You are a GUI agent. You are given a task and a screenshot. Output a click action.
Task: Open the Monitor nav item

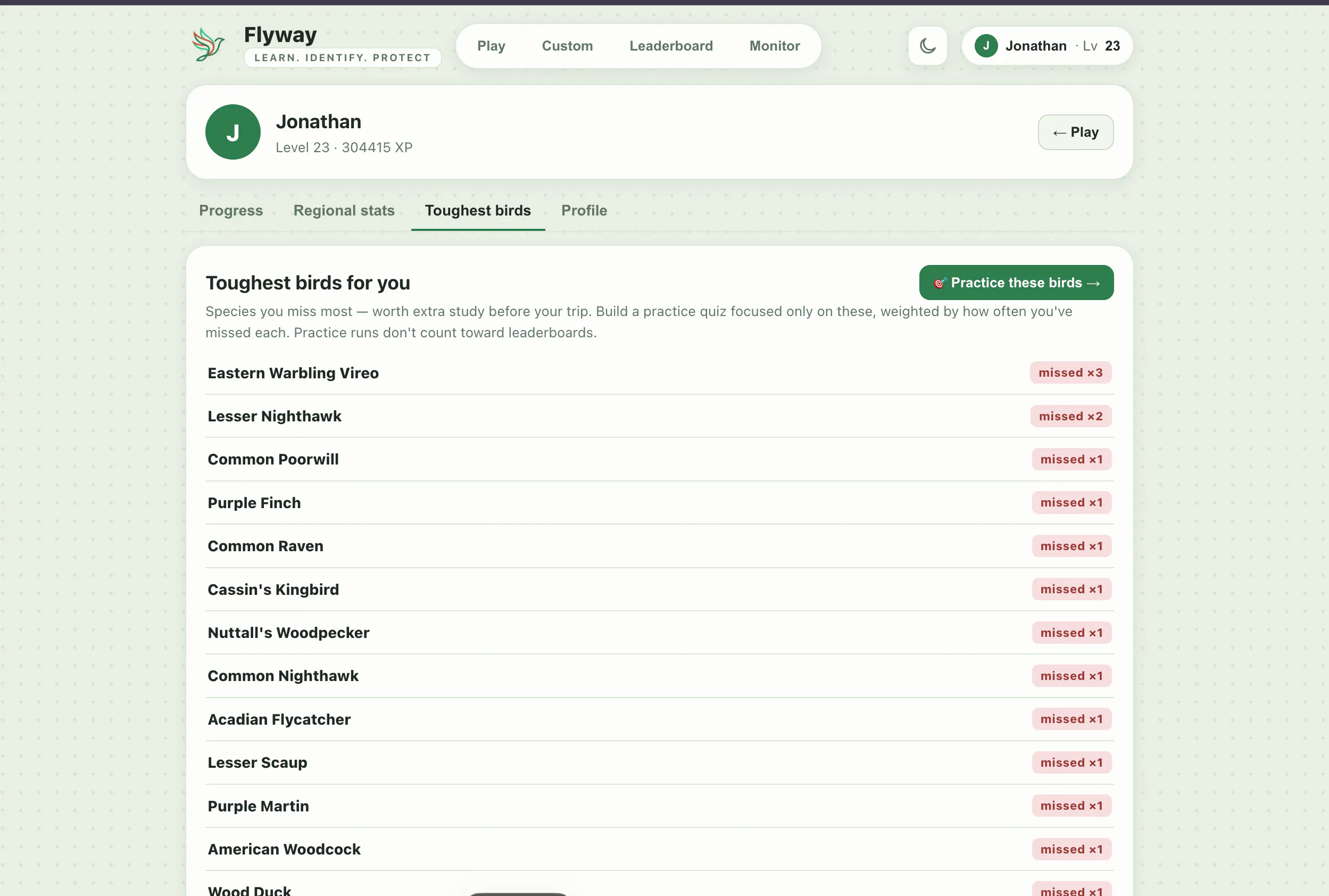774,46
